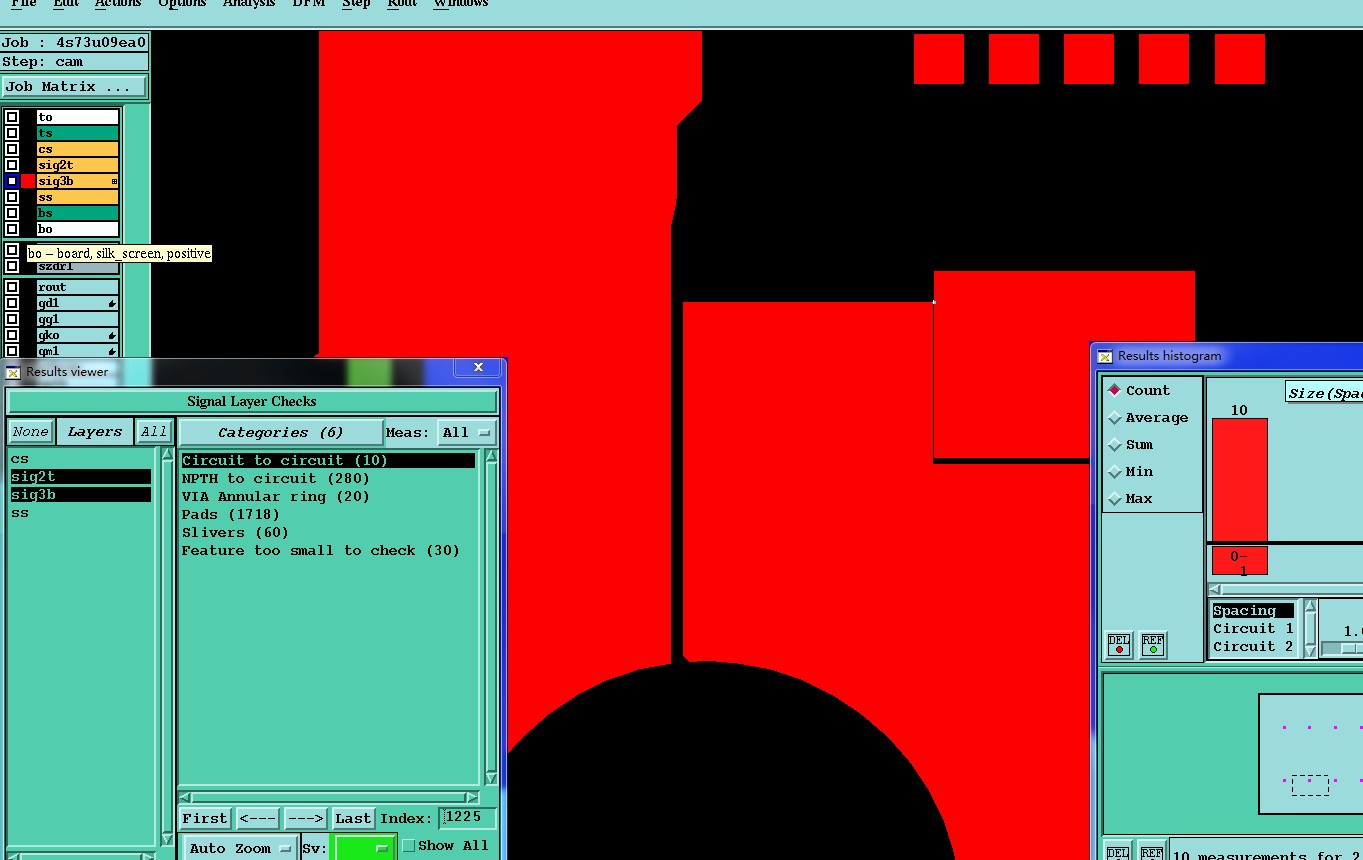Toggle the checkbox for layer rout
The image size is (1363, 860).
[12, 287]
